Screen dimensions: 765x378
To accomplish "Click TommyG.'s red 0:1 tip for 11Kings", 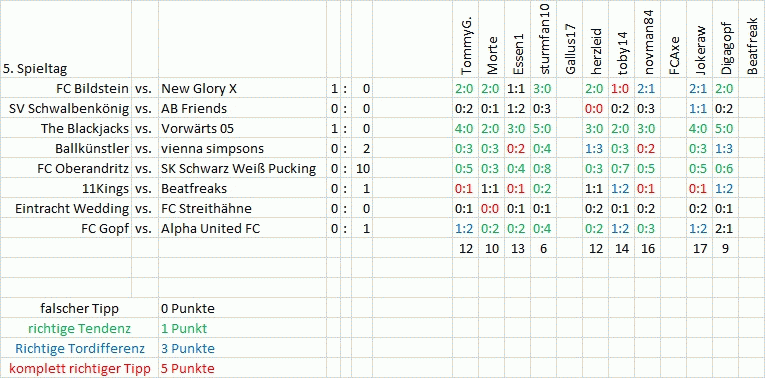I will [466, 189].
